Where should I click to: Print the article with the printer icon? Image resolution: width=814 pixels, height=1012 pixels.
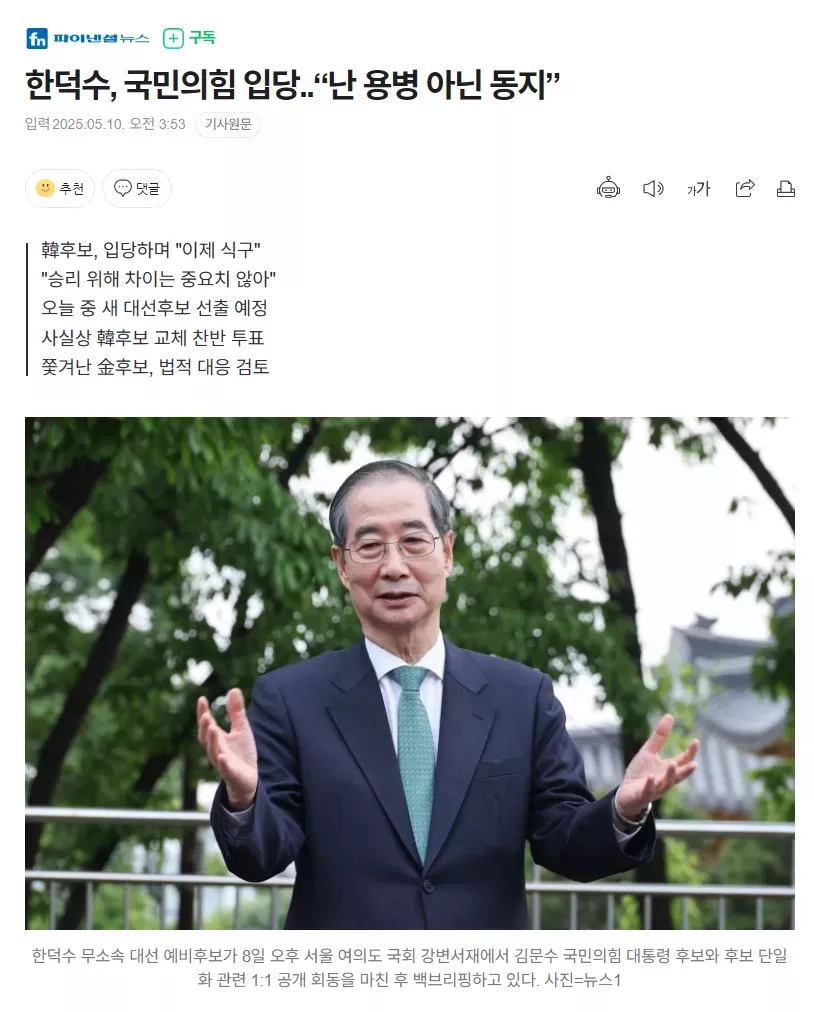(x=786, y=188)
